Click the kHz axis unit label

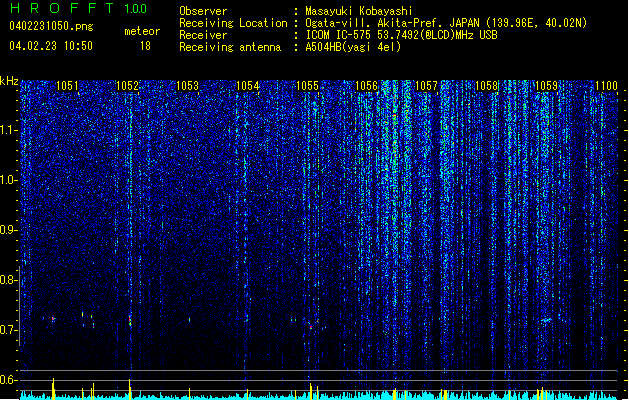pos(9,81)
